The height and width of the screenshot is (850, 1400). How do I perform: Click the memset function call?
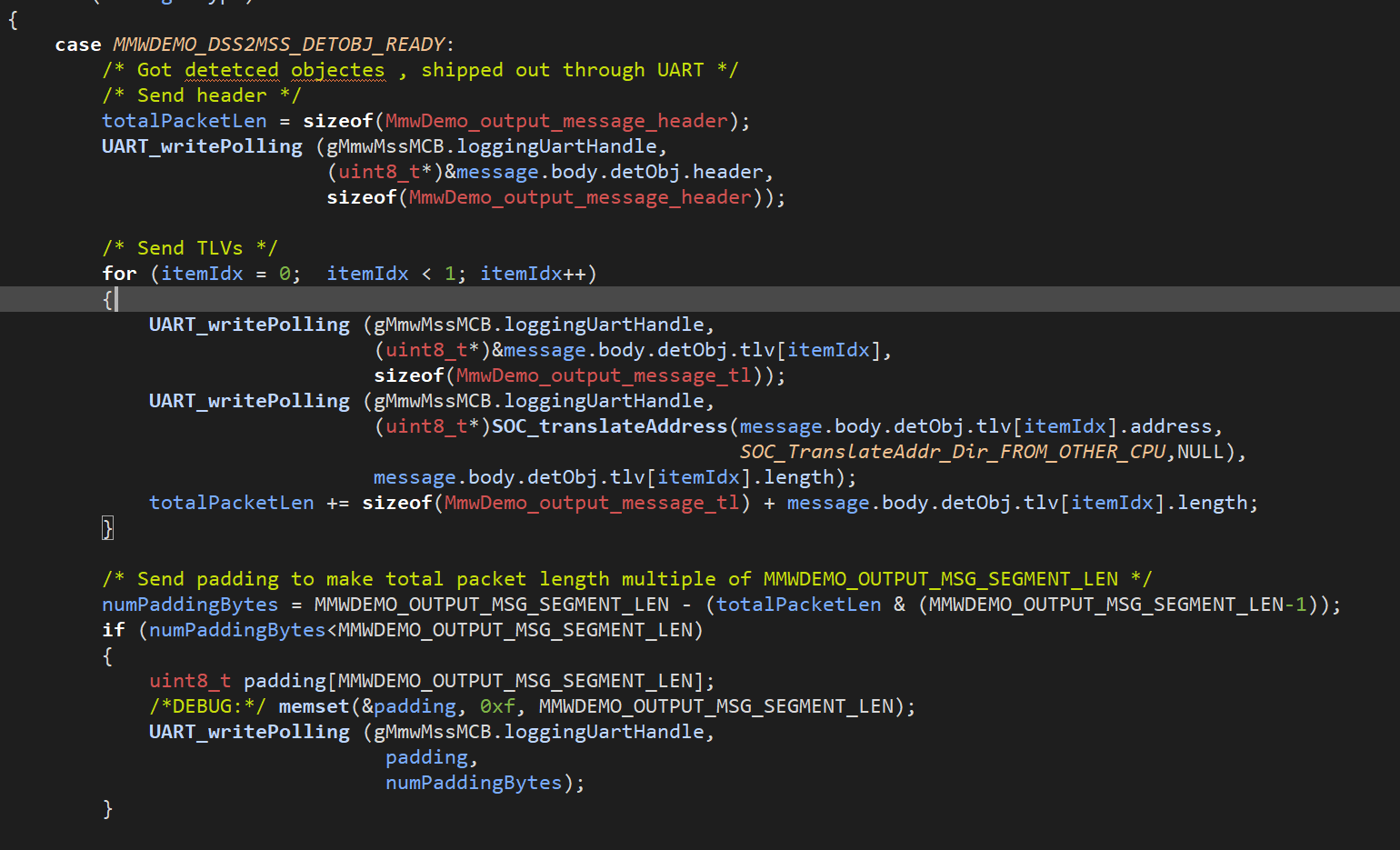point(314,706)
